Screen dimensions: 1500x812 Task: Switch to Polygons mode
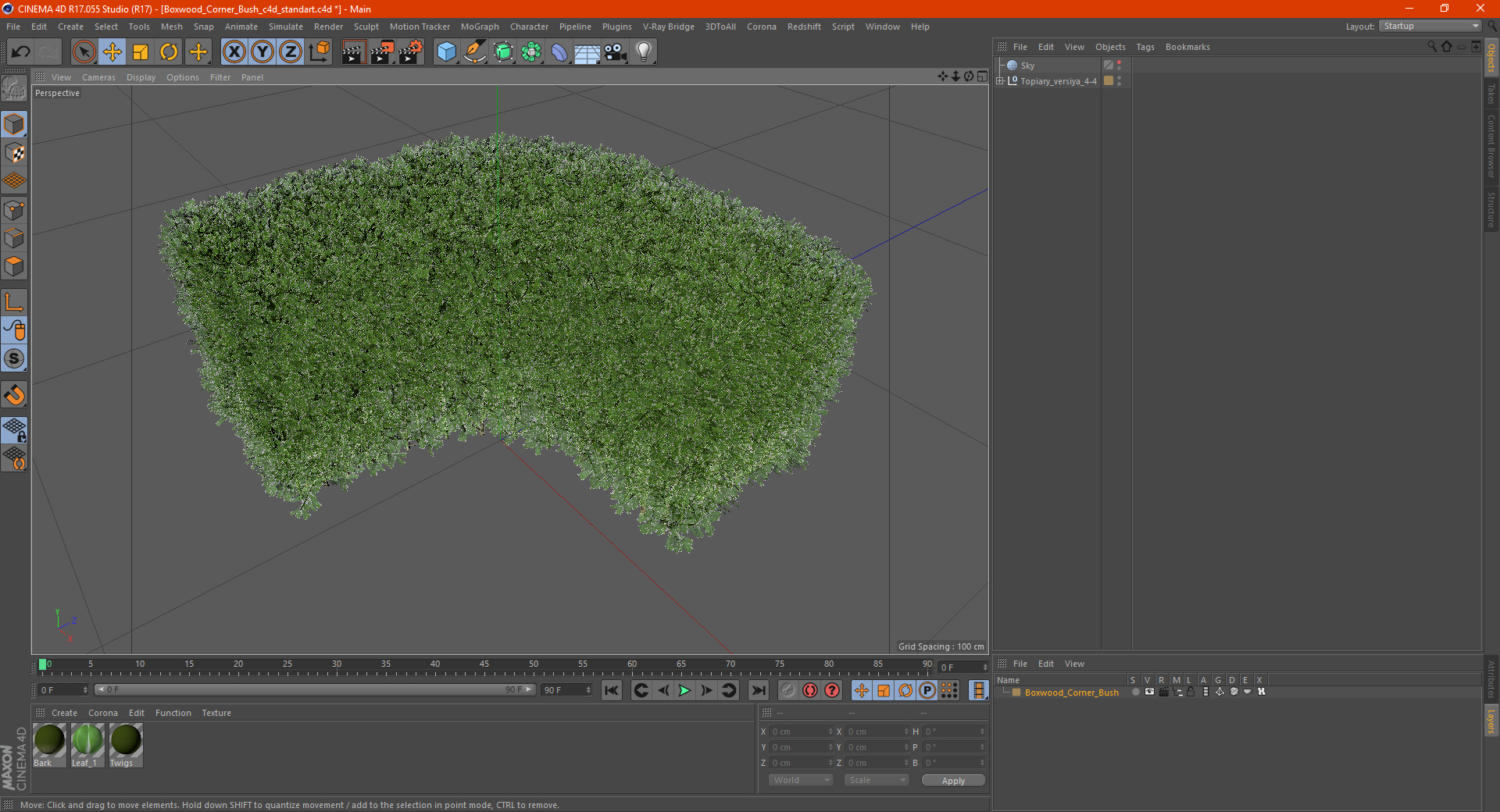(x=14, y=266)
